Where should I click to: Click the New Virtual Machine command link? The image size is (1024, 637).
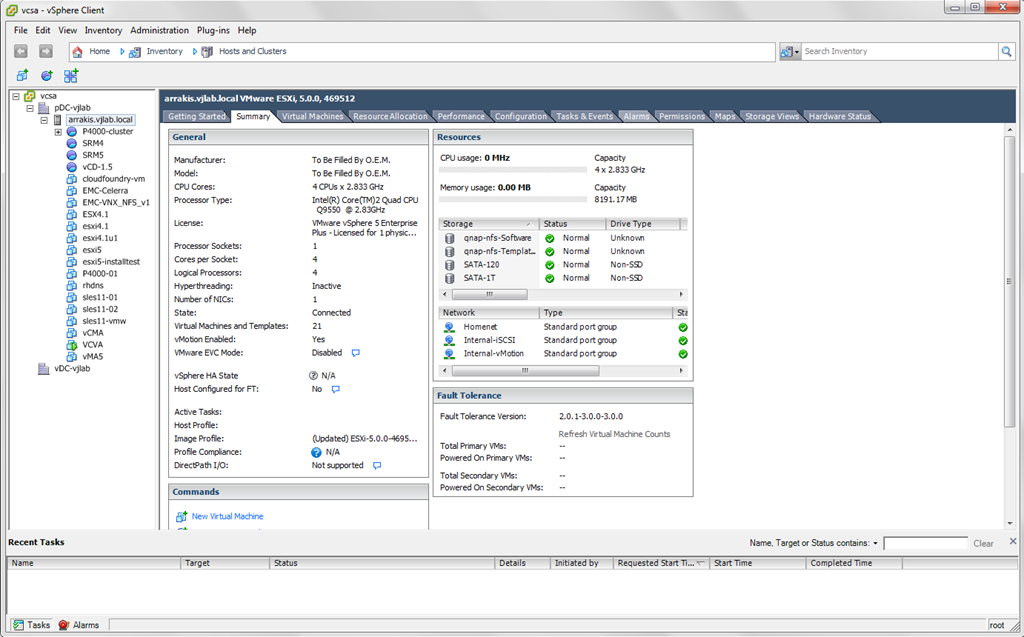[x=227, y=516]
